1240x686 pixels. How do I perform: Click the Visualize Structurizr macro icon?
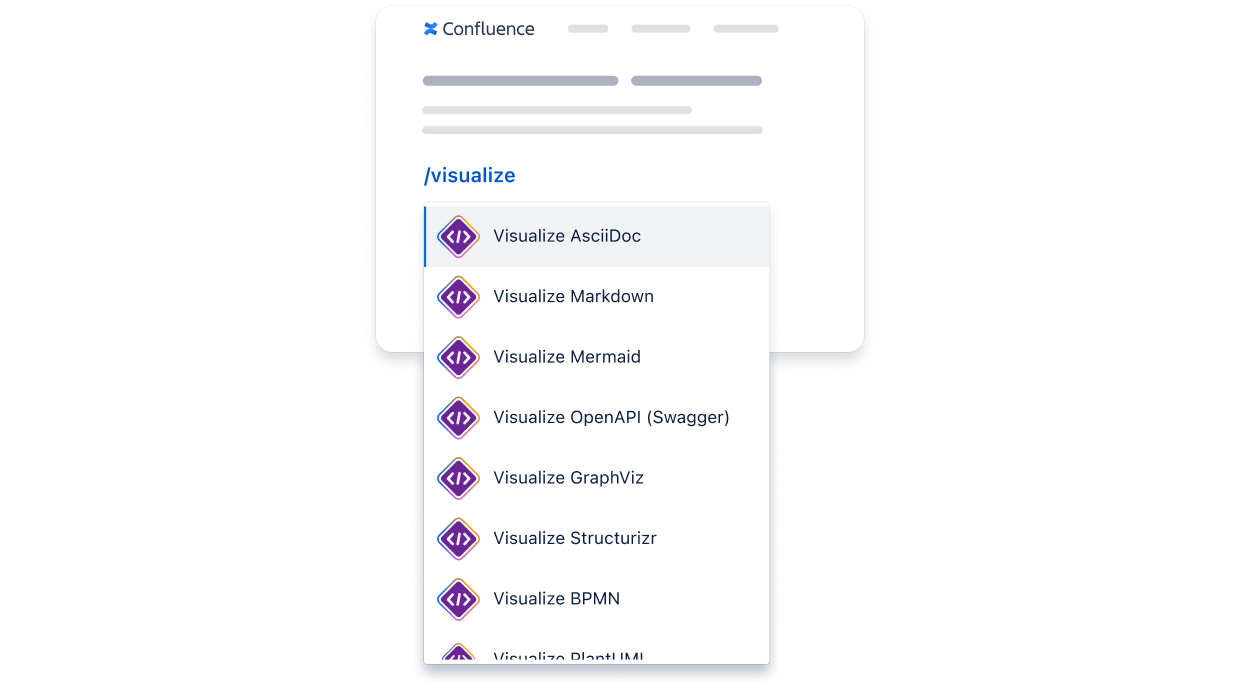coord(458,539)
